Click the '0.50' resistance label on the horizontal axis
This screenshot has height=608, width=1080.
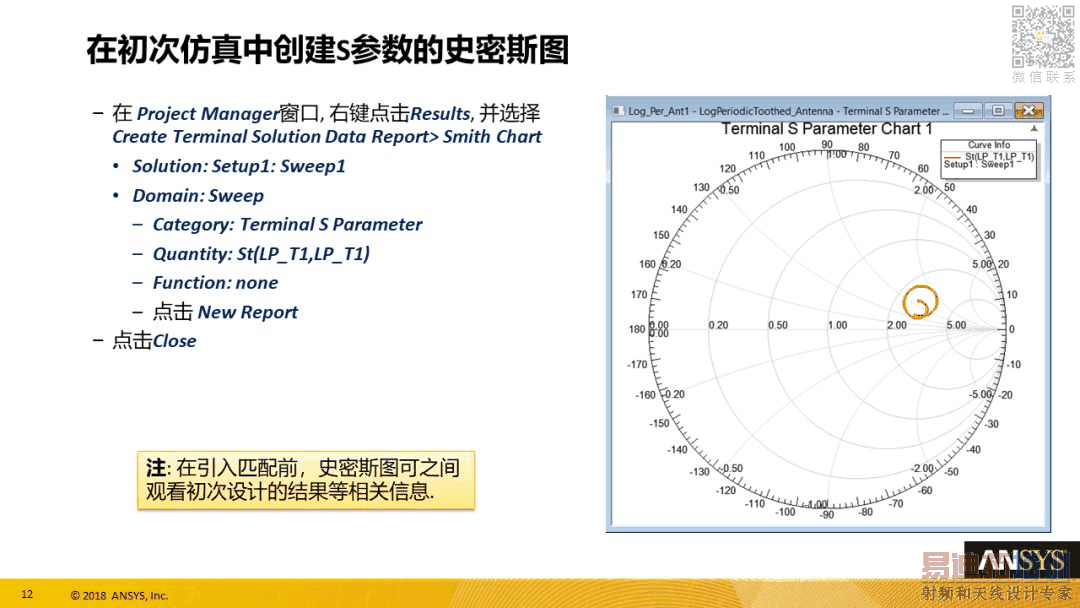[x=778, y=325]
